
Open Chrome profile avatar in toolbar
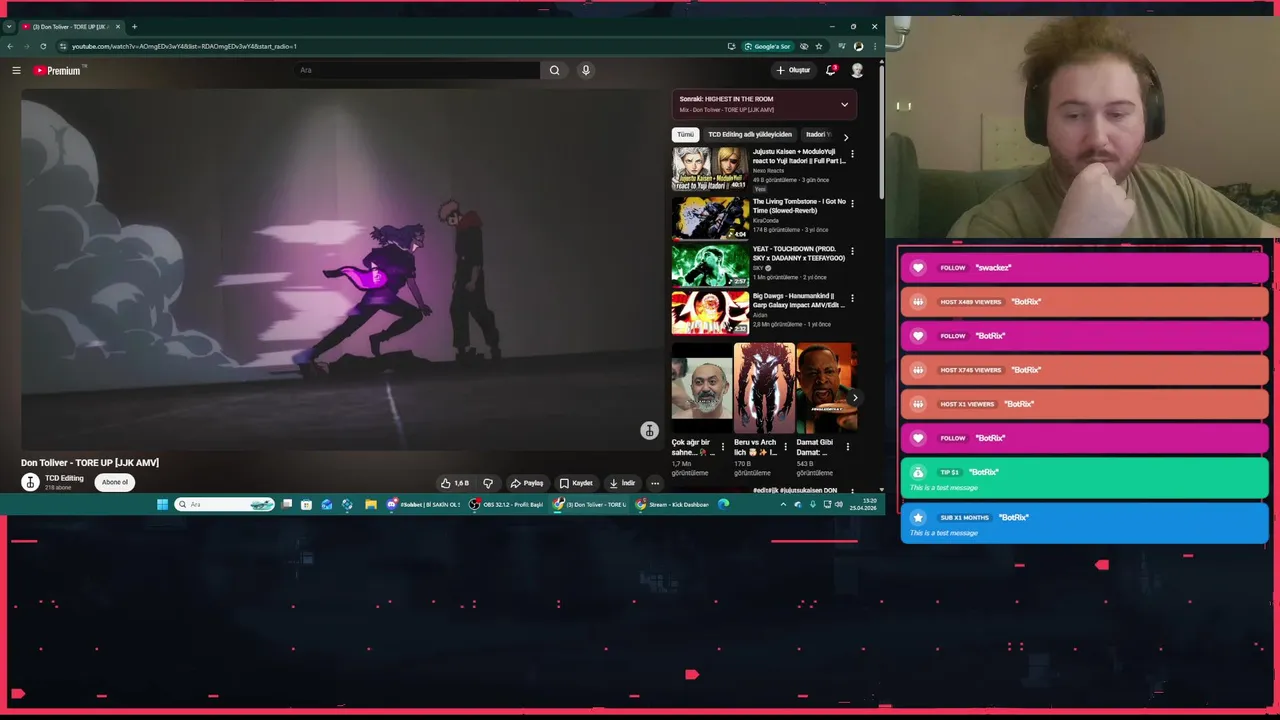858,46
